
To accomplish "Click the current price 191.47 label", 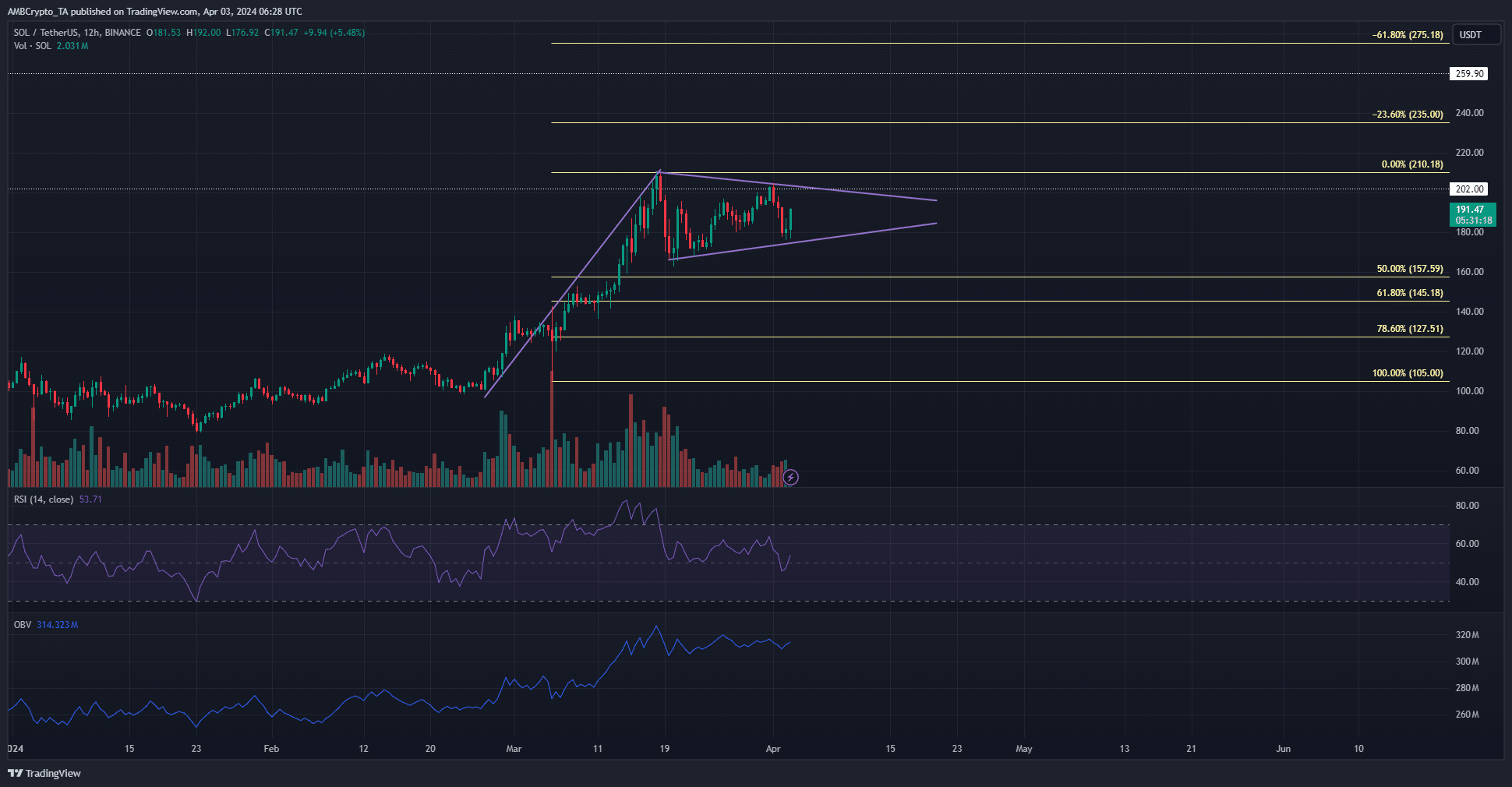I will coord(1470,210).
